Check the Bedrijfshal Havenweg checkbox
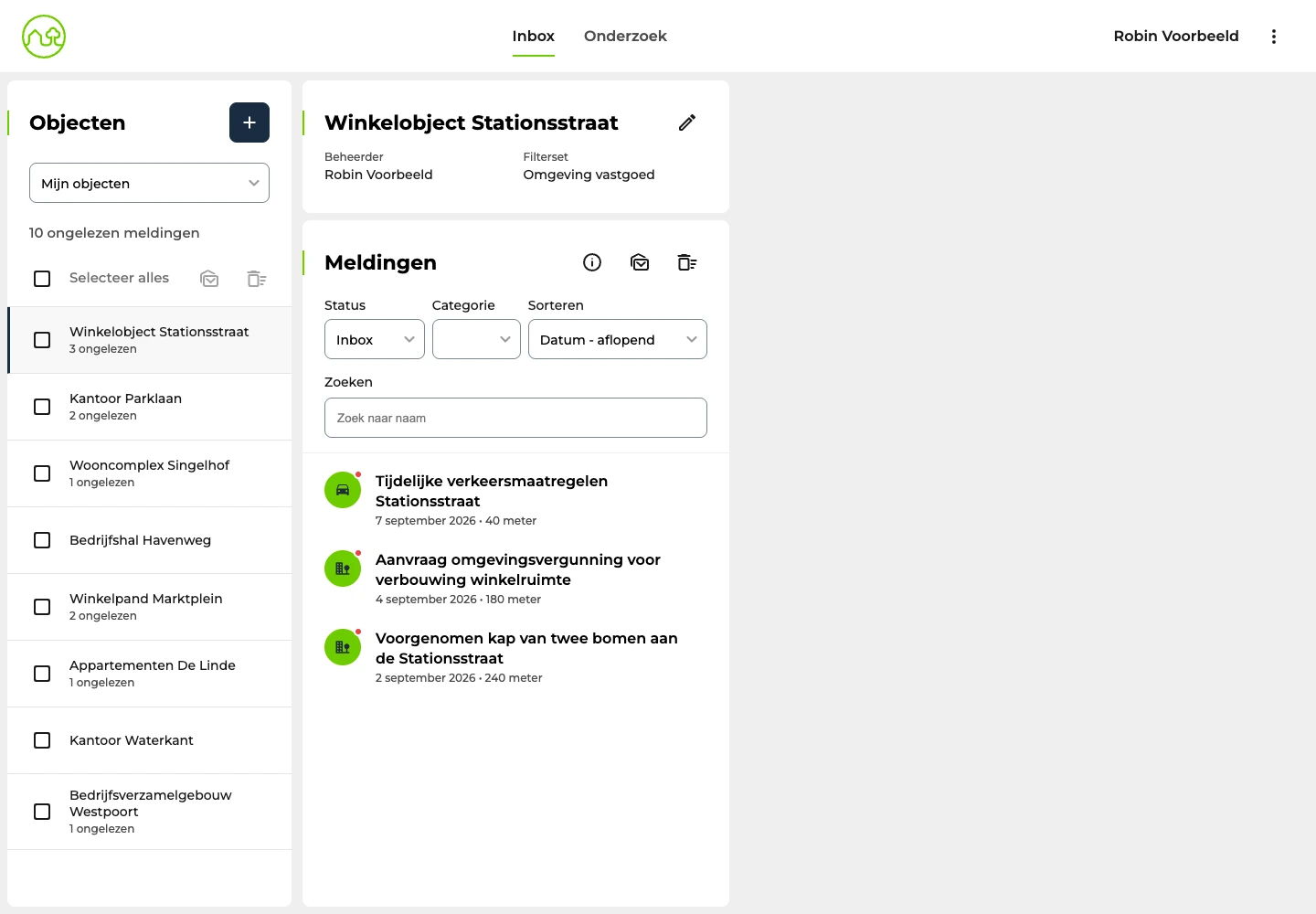Screen dimensions: 1316x914 [42, 540]
